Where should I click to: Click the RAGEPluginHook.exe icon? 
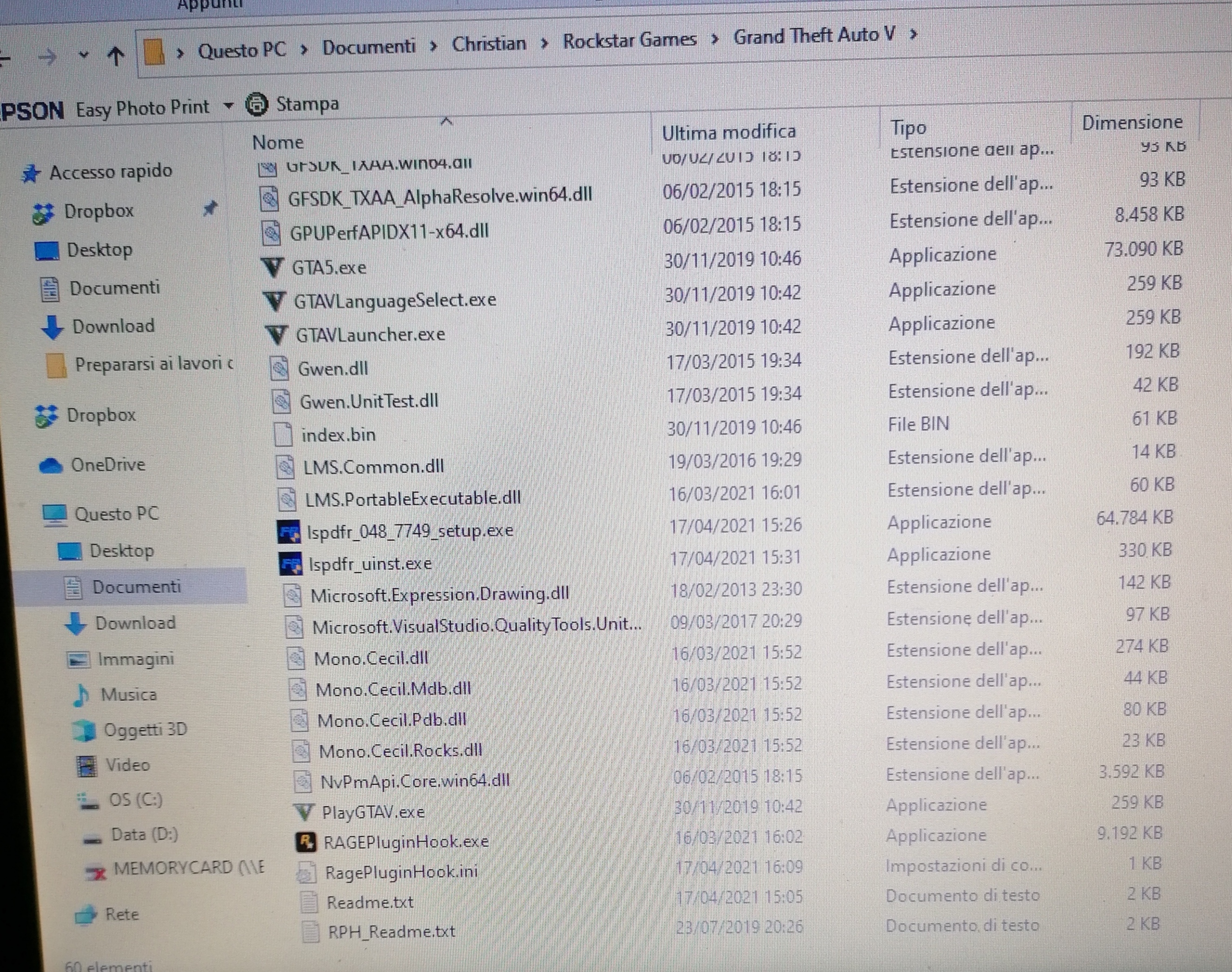tap(306, 842)
